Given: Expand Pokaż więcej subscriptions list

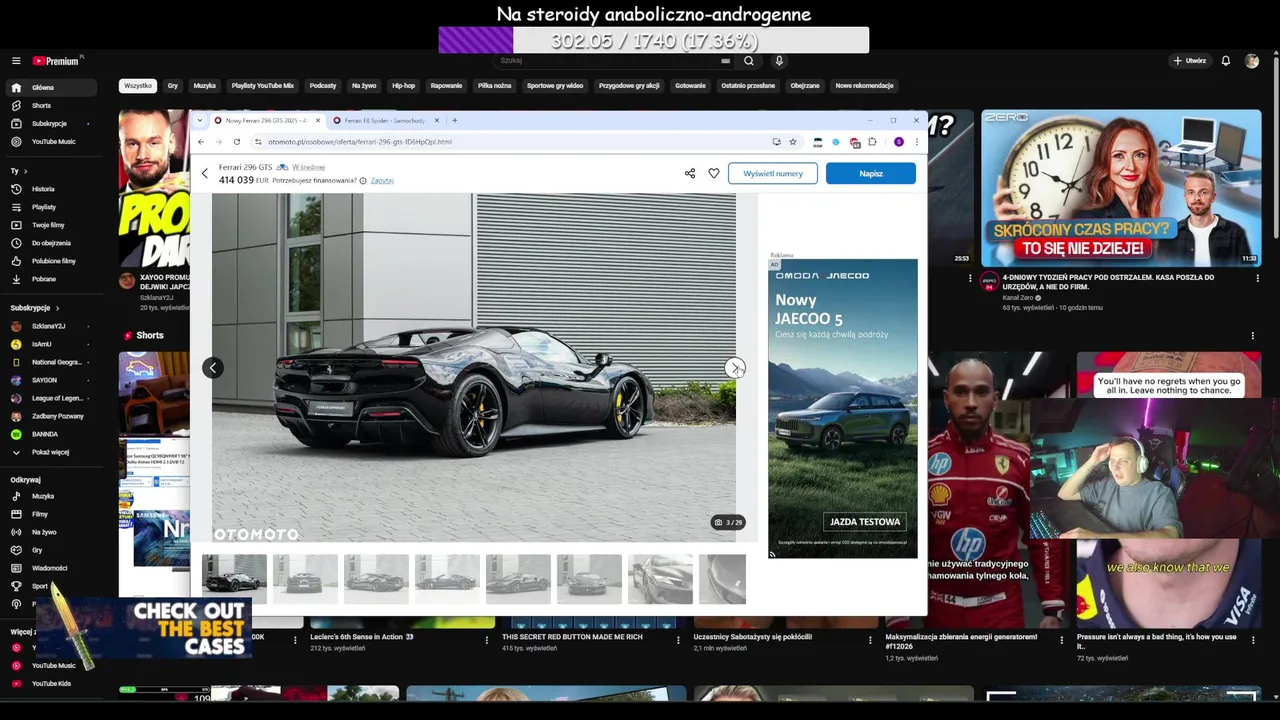Looking at the screenshot, I should (x=52, y=452).
